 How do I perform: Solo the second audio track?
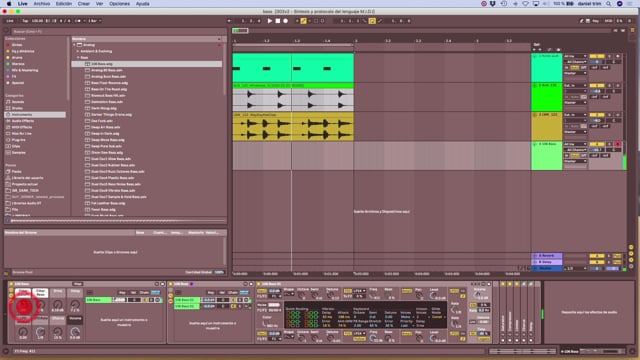[x=610, y=86]
